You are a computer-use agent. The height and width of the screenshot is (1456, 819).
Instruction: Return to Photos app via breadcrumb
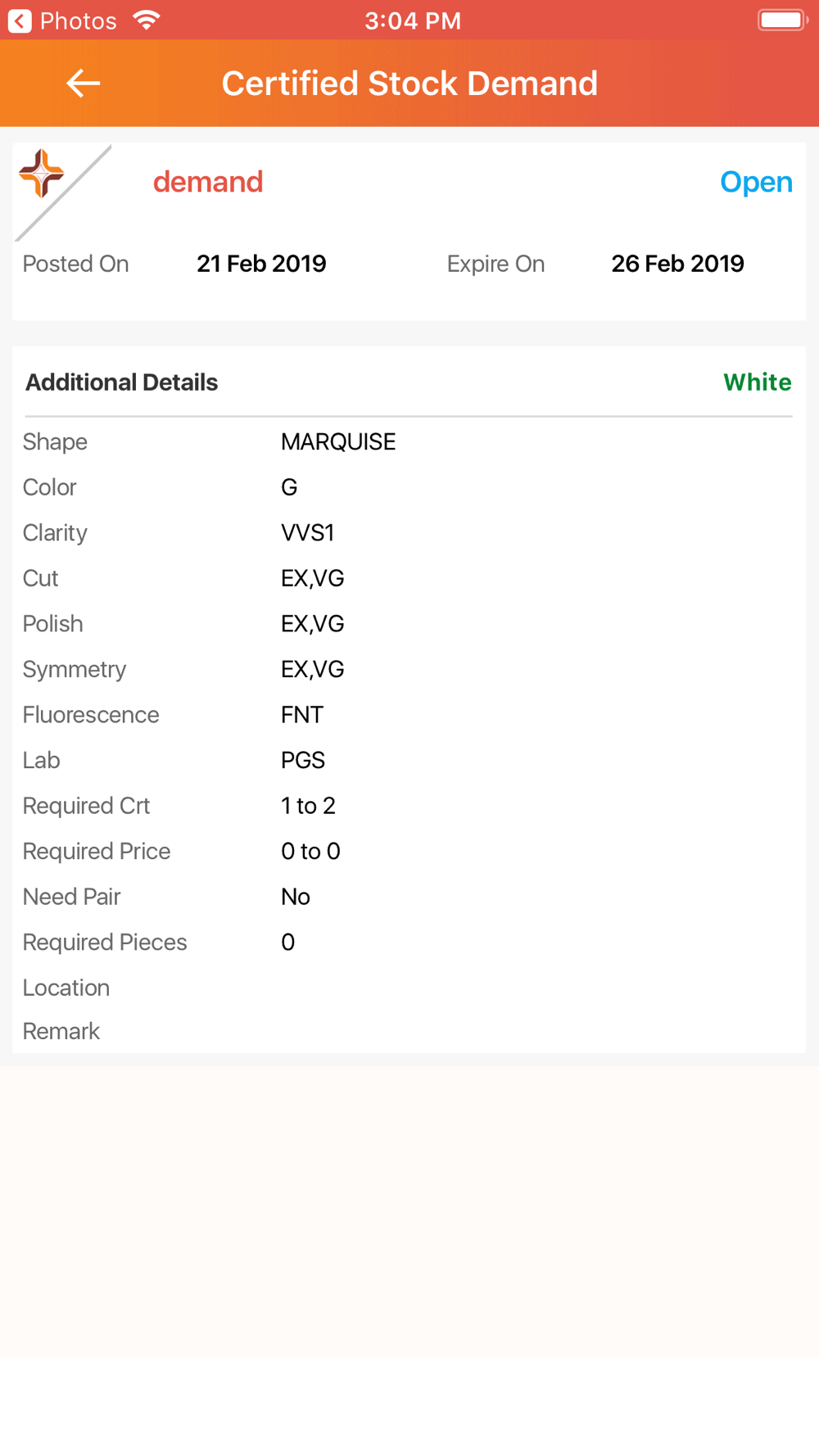click(x=62, y=20)
